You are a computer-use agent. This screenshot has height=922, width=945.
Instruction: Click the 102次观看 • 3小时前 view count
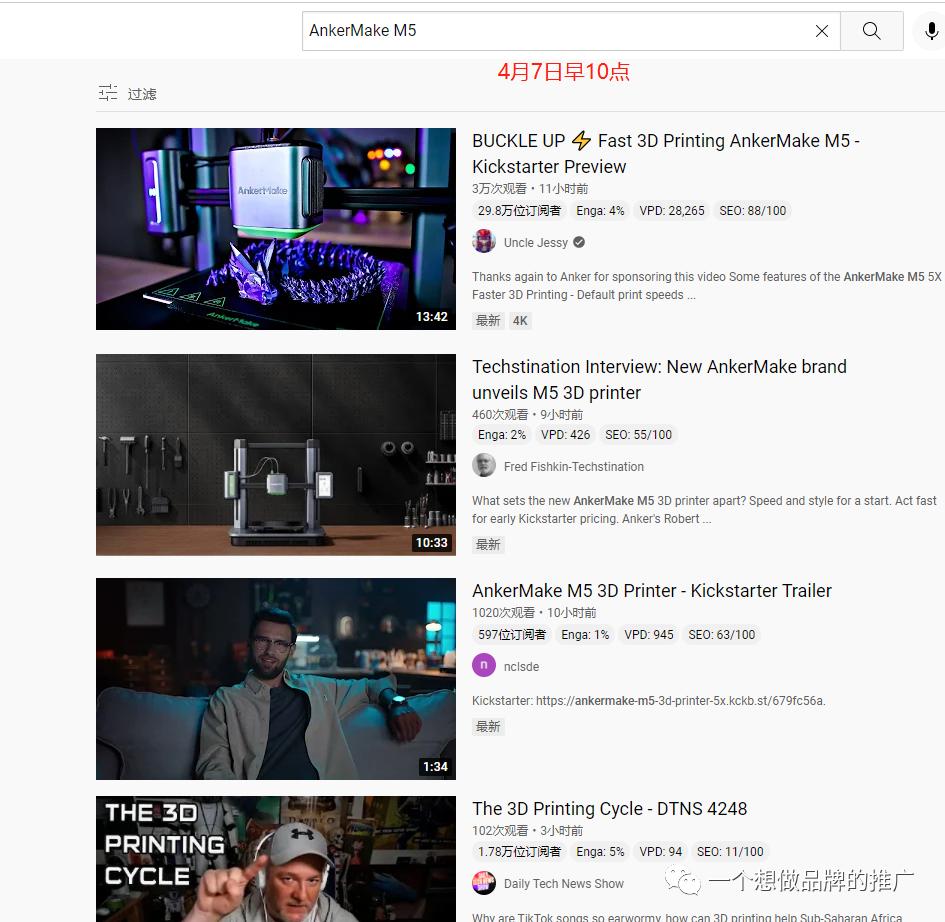coord(527,830)
